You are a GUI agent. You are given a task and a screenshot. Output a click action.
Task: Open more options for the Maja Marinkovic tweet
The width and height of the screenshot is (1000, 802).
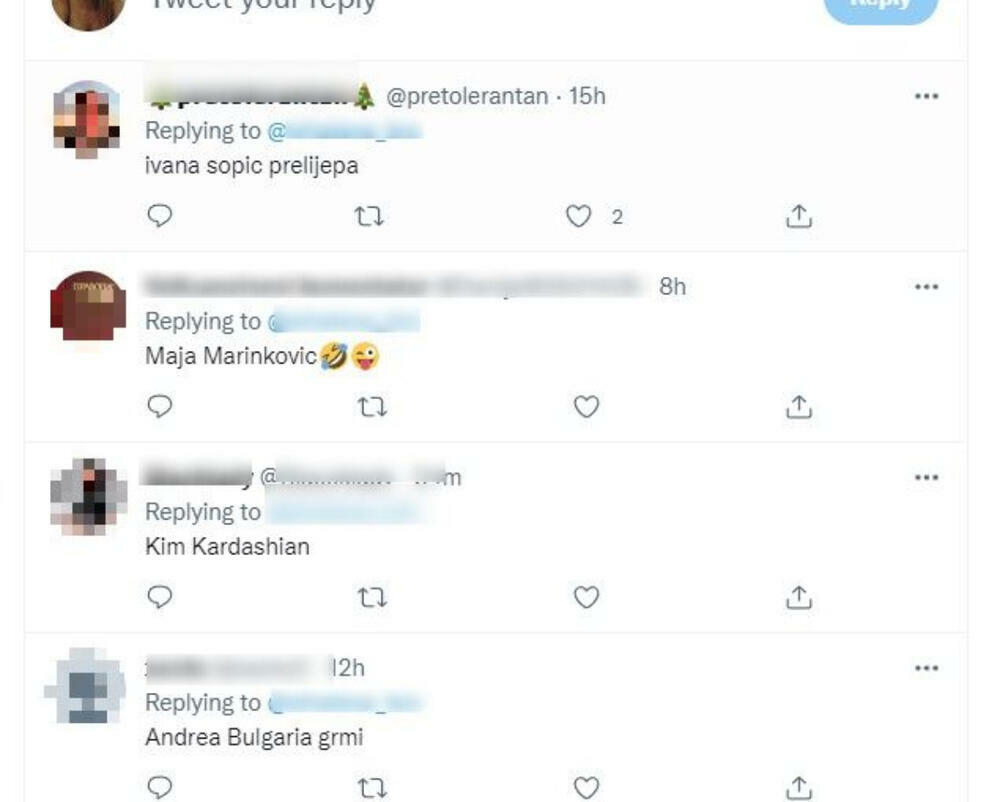coord(926,287)
